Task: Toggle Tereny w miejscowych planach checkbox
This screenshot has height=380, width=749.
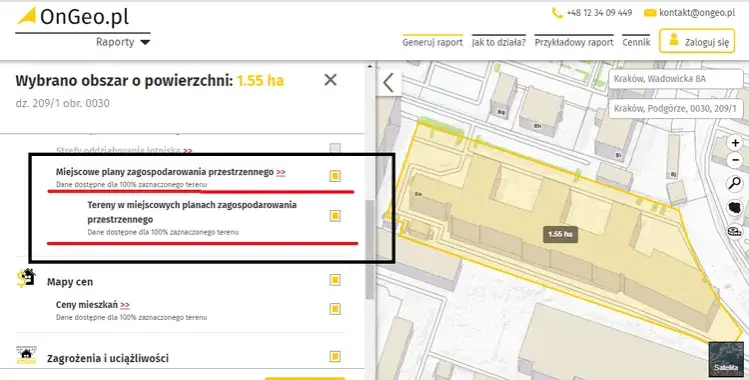Action: point(335,216)
